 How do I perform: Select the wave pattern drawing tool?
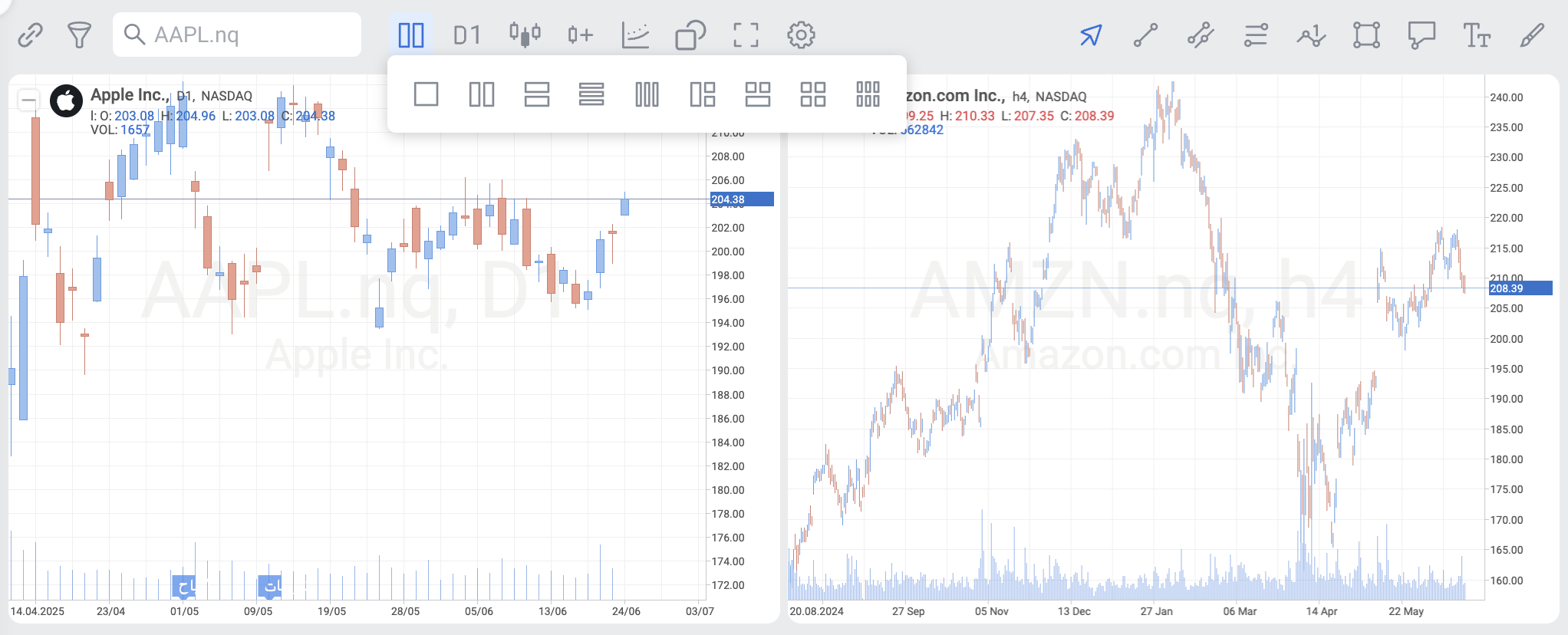(1312, 35)
